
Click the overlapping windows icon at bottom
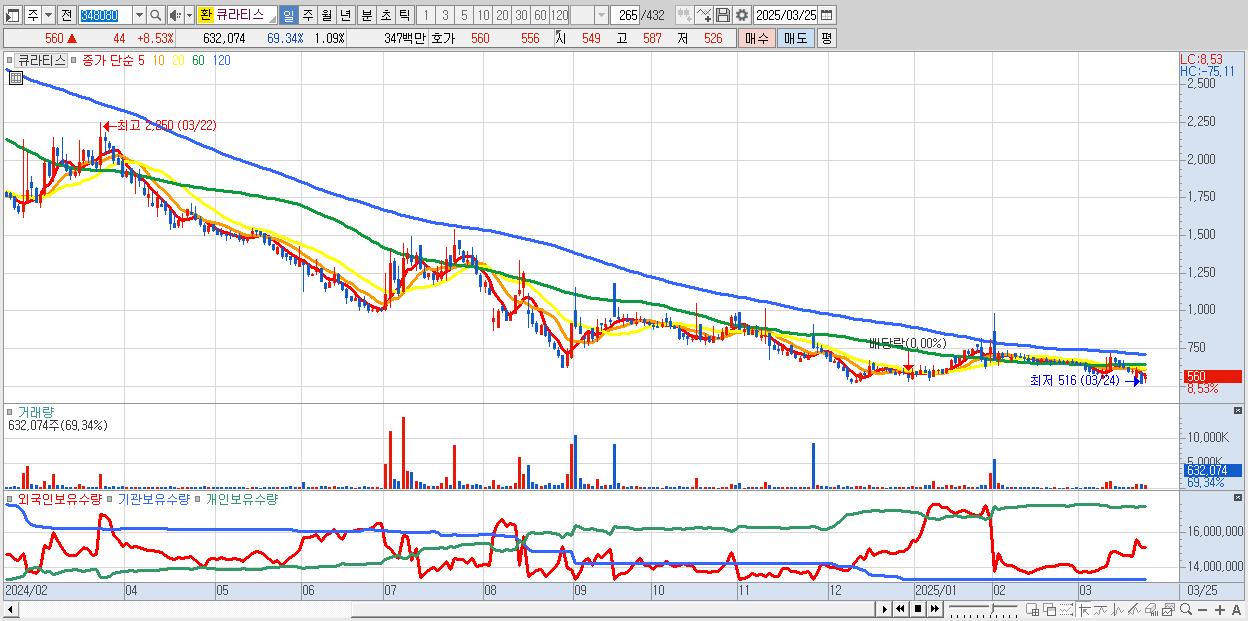[1049, 610]
